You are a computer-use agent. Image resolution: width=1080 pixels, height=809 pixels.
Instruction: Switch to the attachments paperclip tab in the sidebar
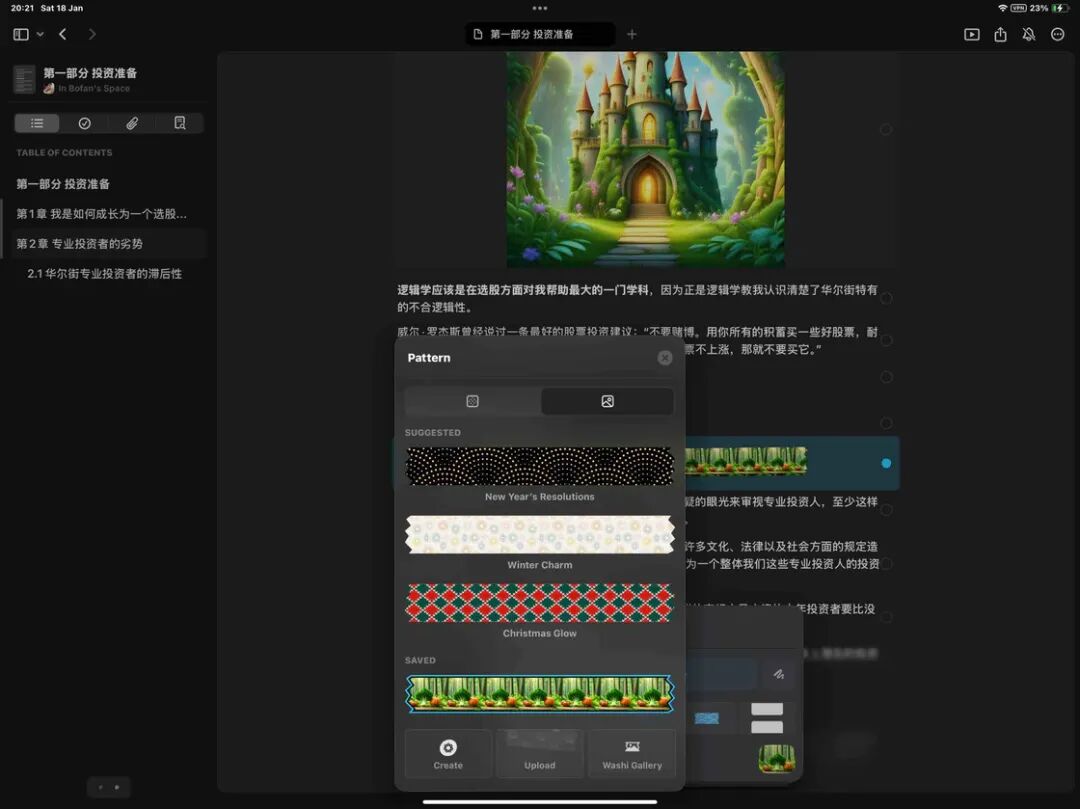132,123
